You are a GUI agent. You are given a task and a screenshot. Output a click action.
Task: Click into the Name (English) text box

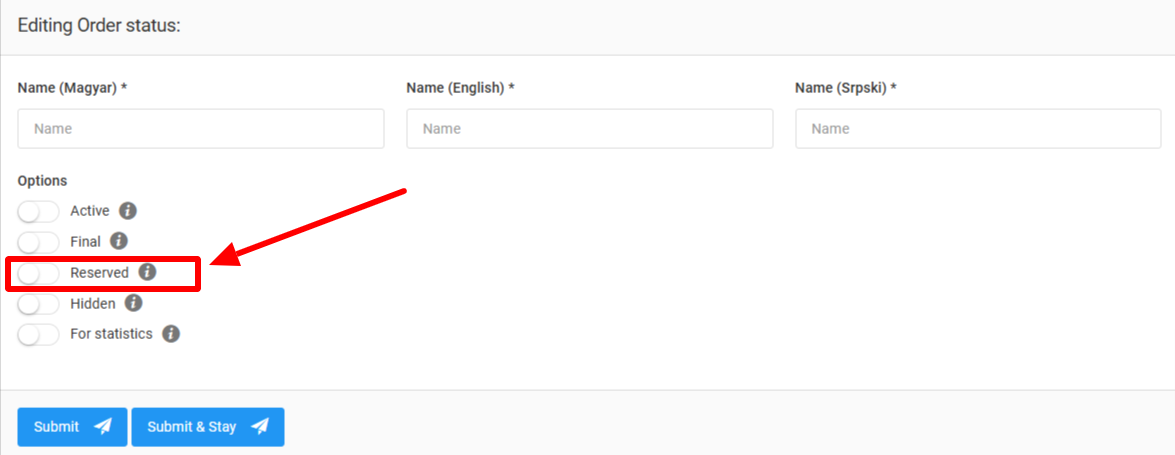click(589, 129)
